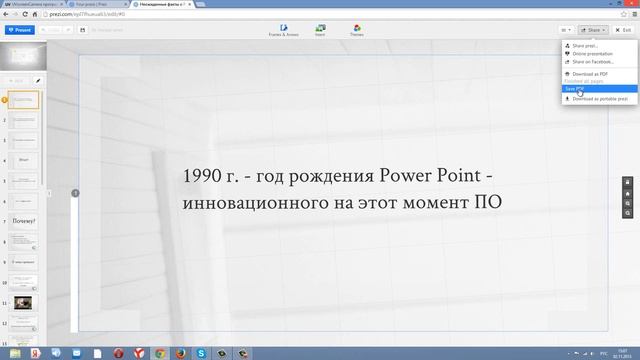Select path step 11 video thumbnail
This screenshot has height=360, width=640.
pos(23,303)
